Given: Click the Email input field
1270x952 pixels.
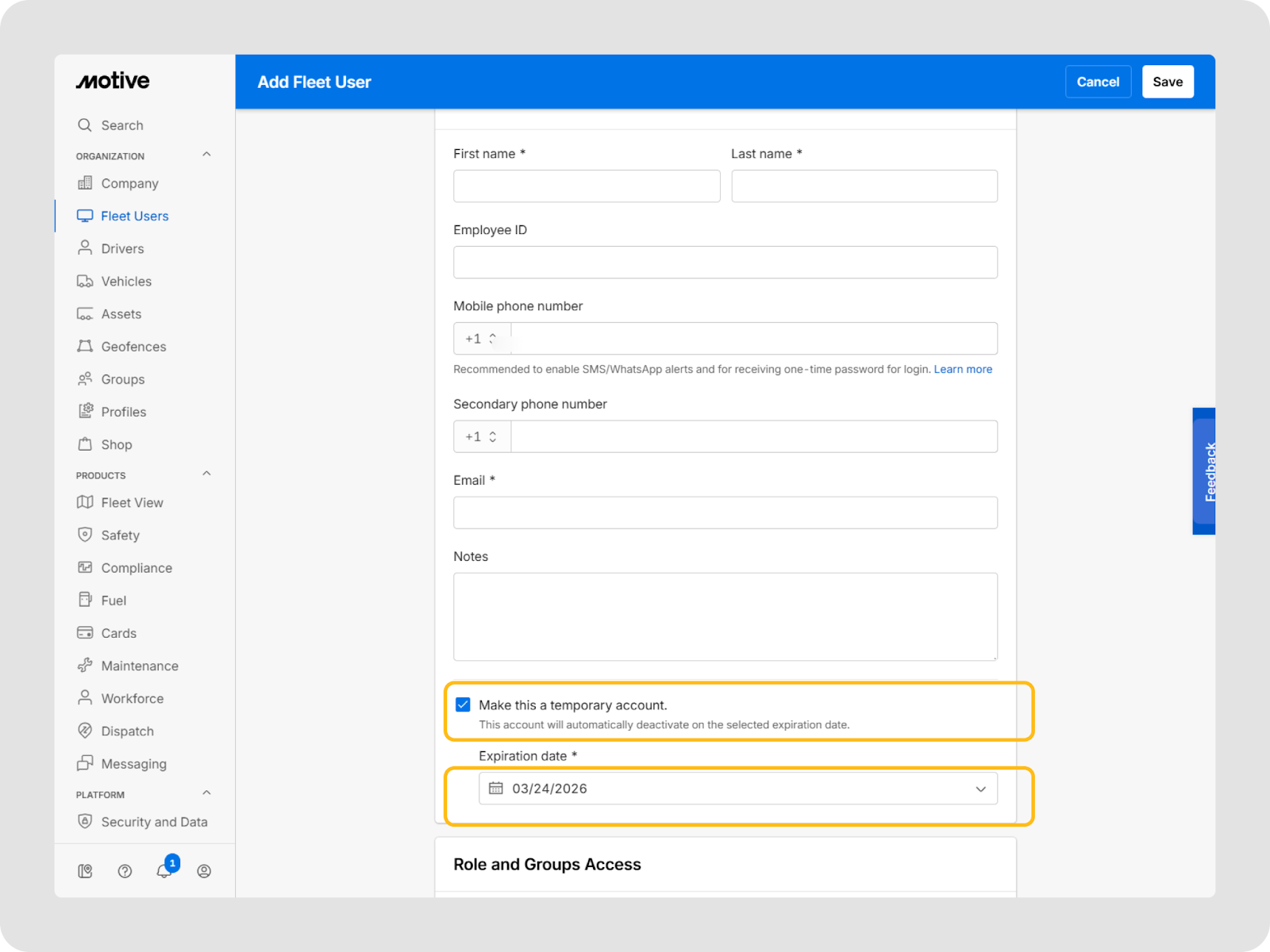Looking at the screenshot, I should click(725, 512).
